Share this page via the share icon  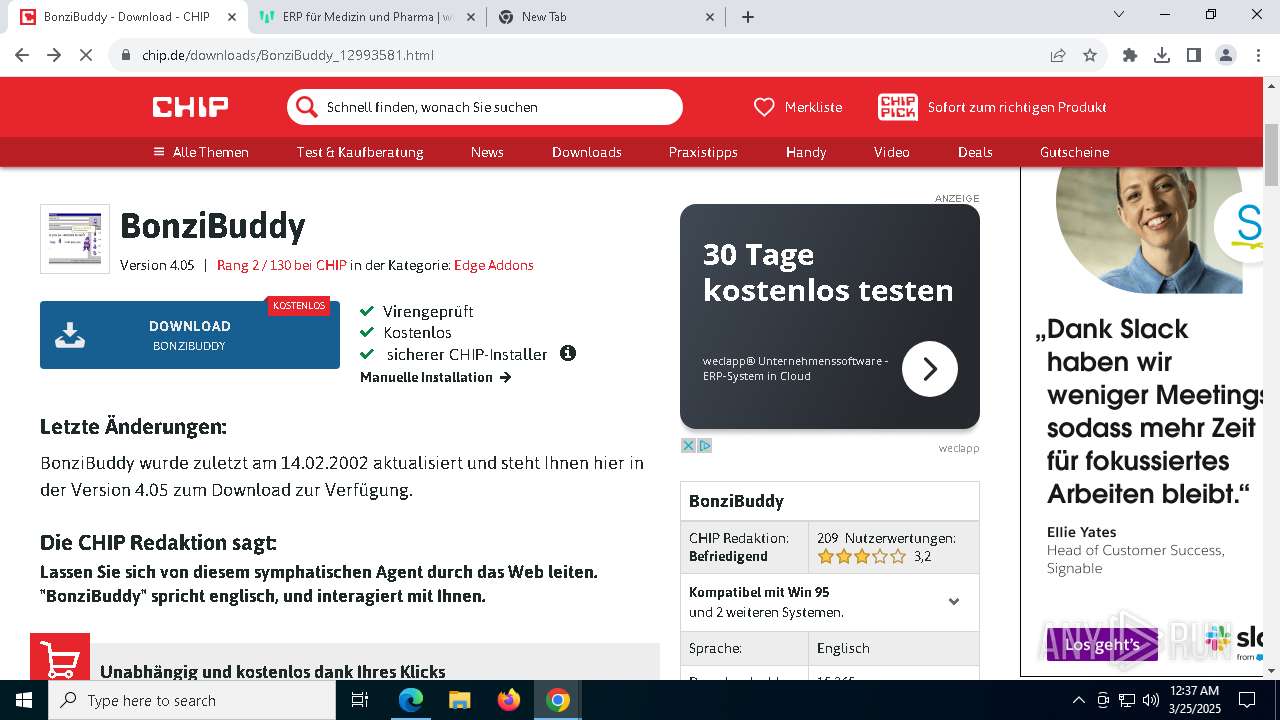[x=1058, y=55]
